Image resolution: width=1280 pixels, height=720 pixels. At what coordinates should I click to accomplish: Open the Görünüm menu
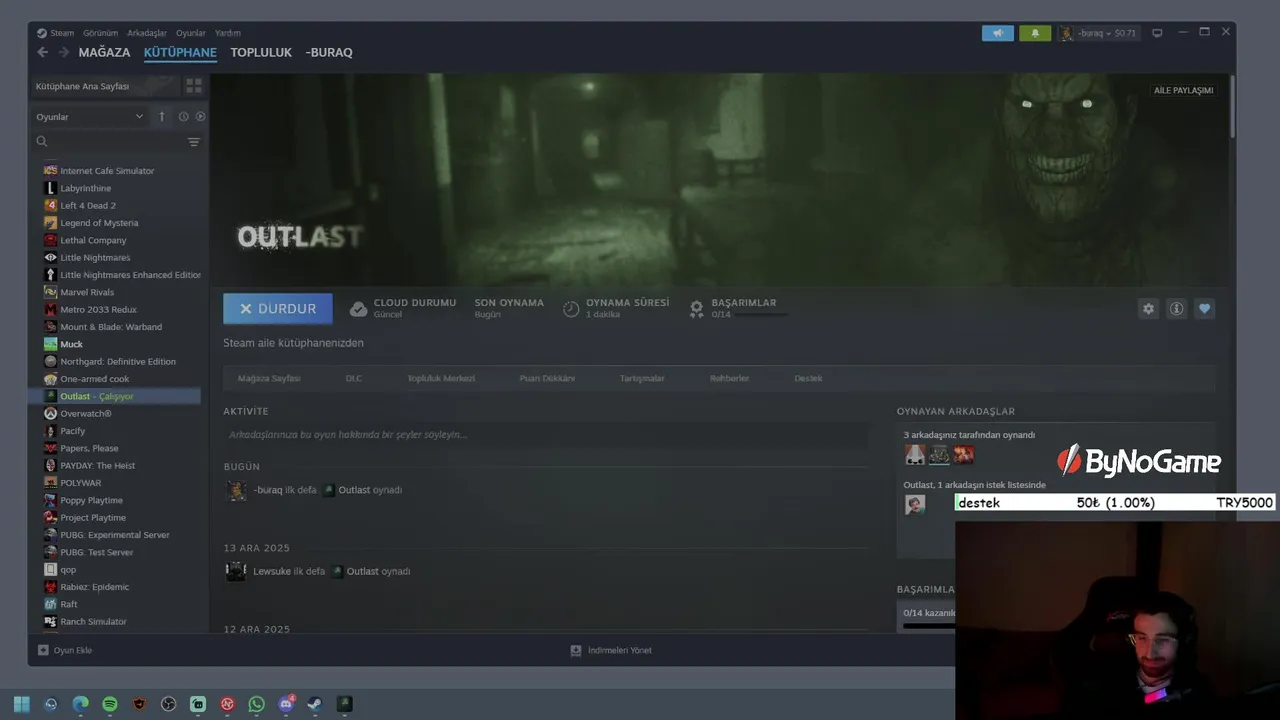click(100, 33)
